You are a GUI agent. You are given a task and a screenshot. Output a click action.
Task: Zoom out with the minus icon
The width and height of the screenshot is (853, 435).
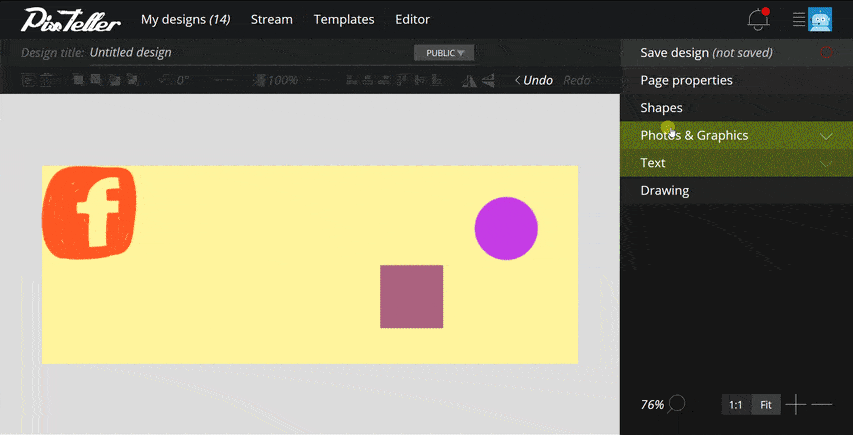(x=822, y=405)
